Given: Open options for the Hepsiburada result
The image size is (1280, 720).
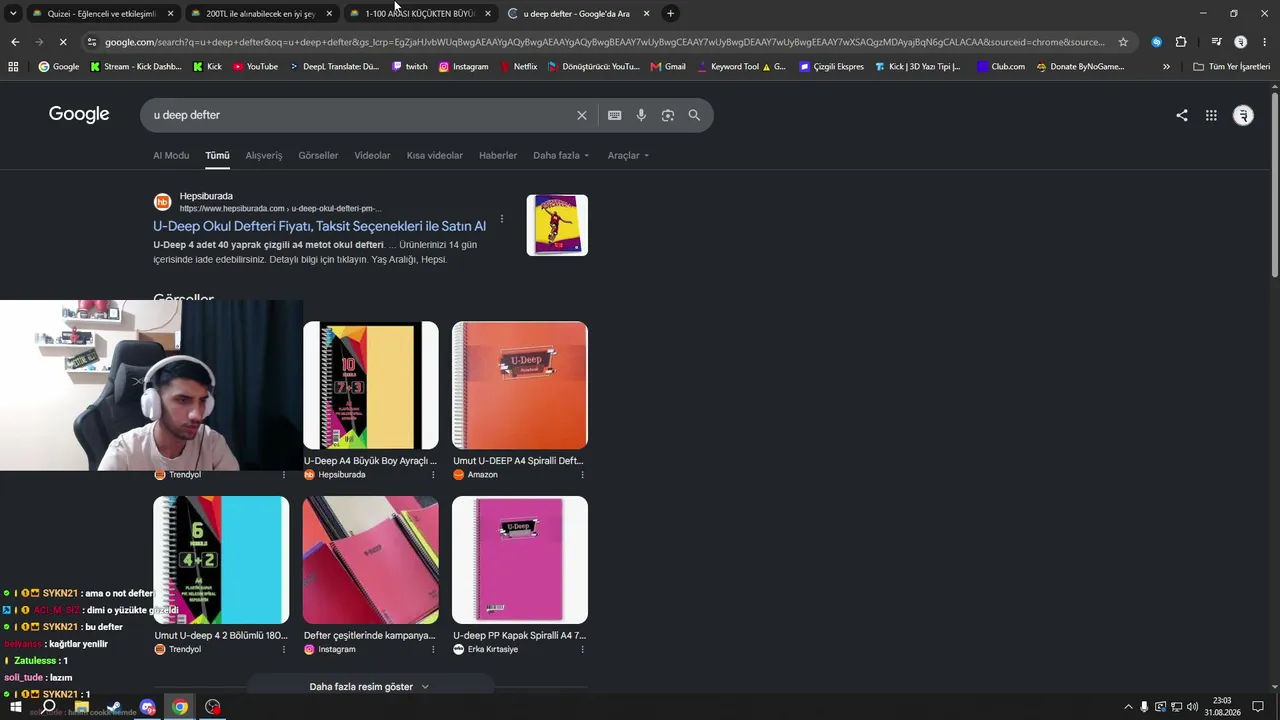Looking at the screenshot, I should pos(502,219).
